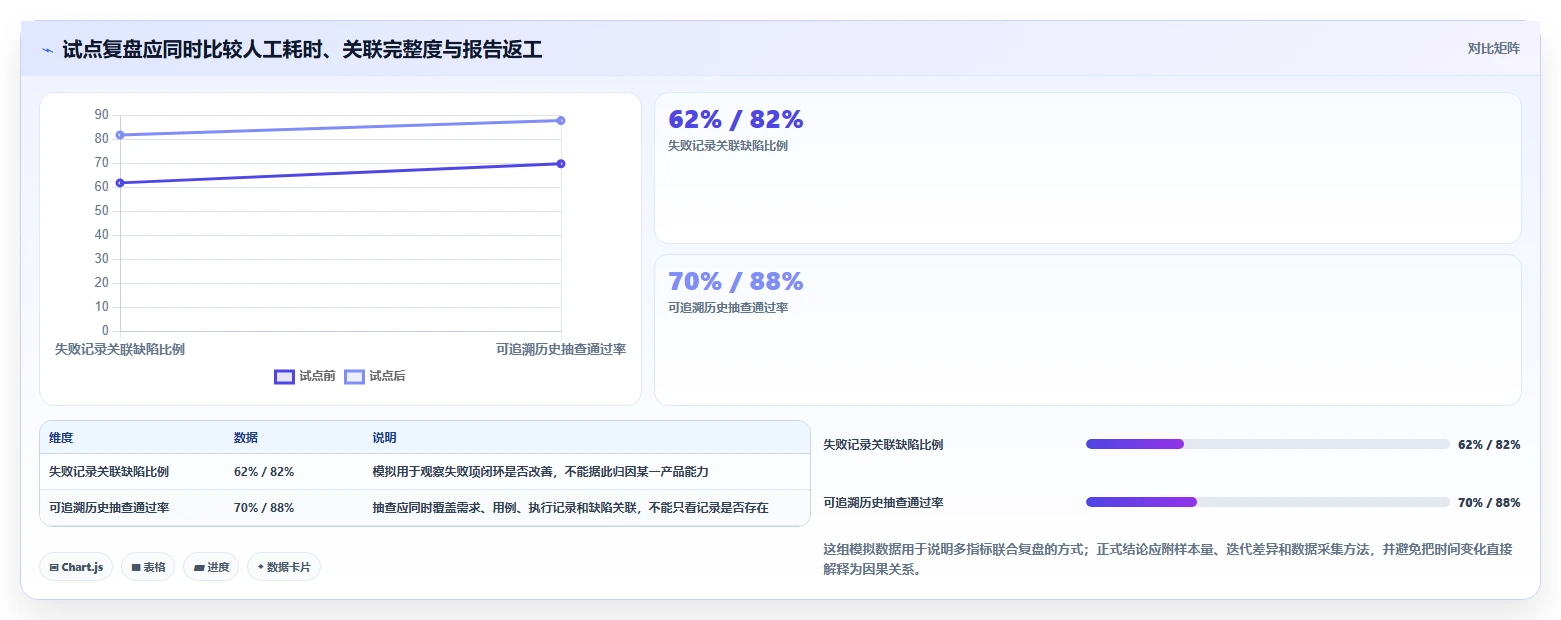The width and height of the screenshot is (1561, 620).
Task: Click chart x-axis label 可追溯历史抽查通过率
Action: pos(561,349)
